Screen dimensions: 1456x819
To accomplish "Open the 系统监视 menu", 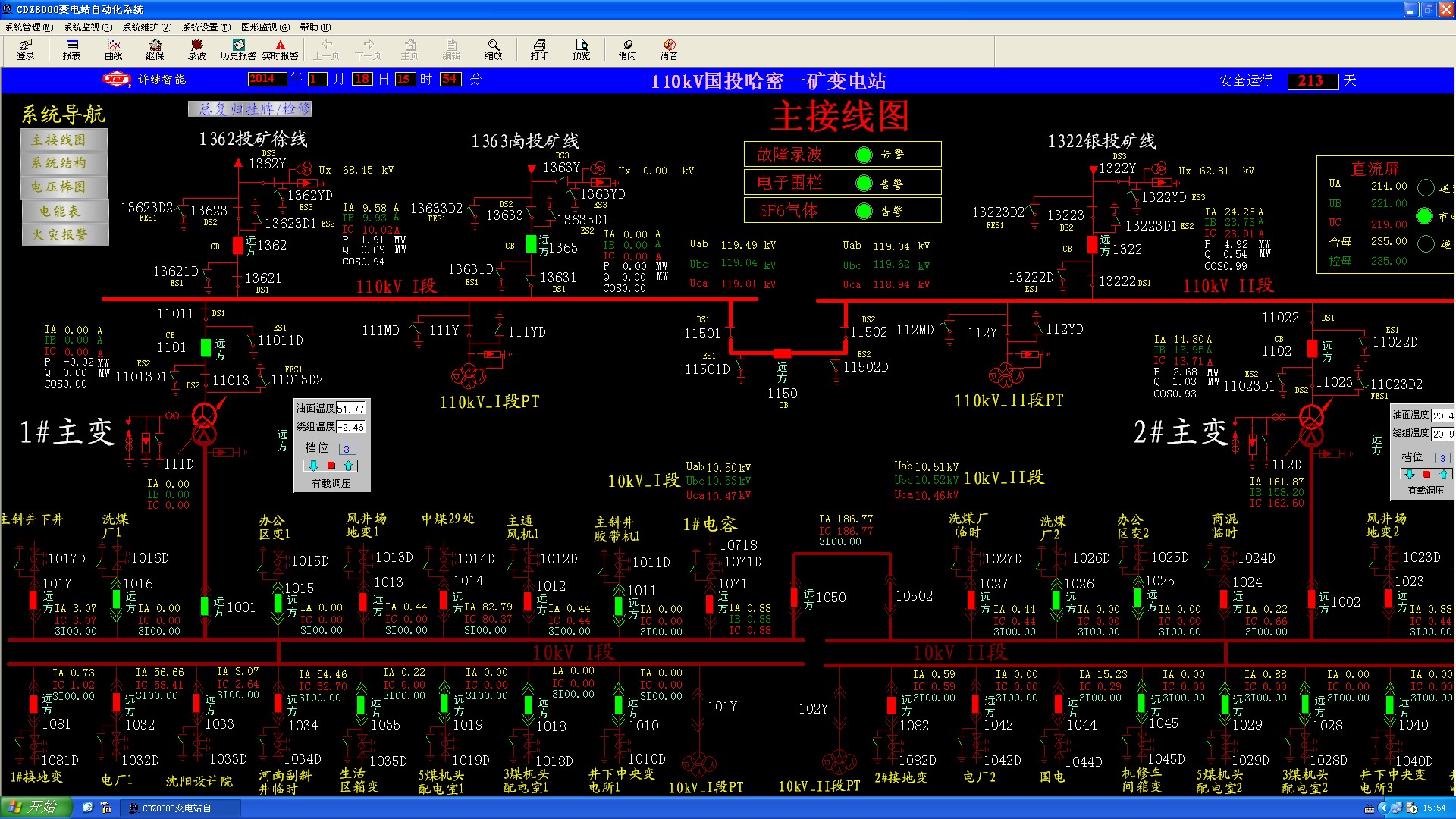I will click(87, 27).
